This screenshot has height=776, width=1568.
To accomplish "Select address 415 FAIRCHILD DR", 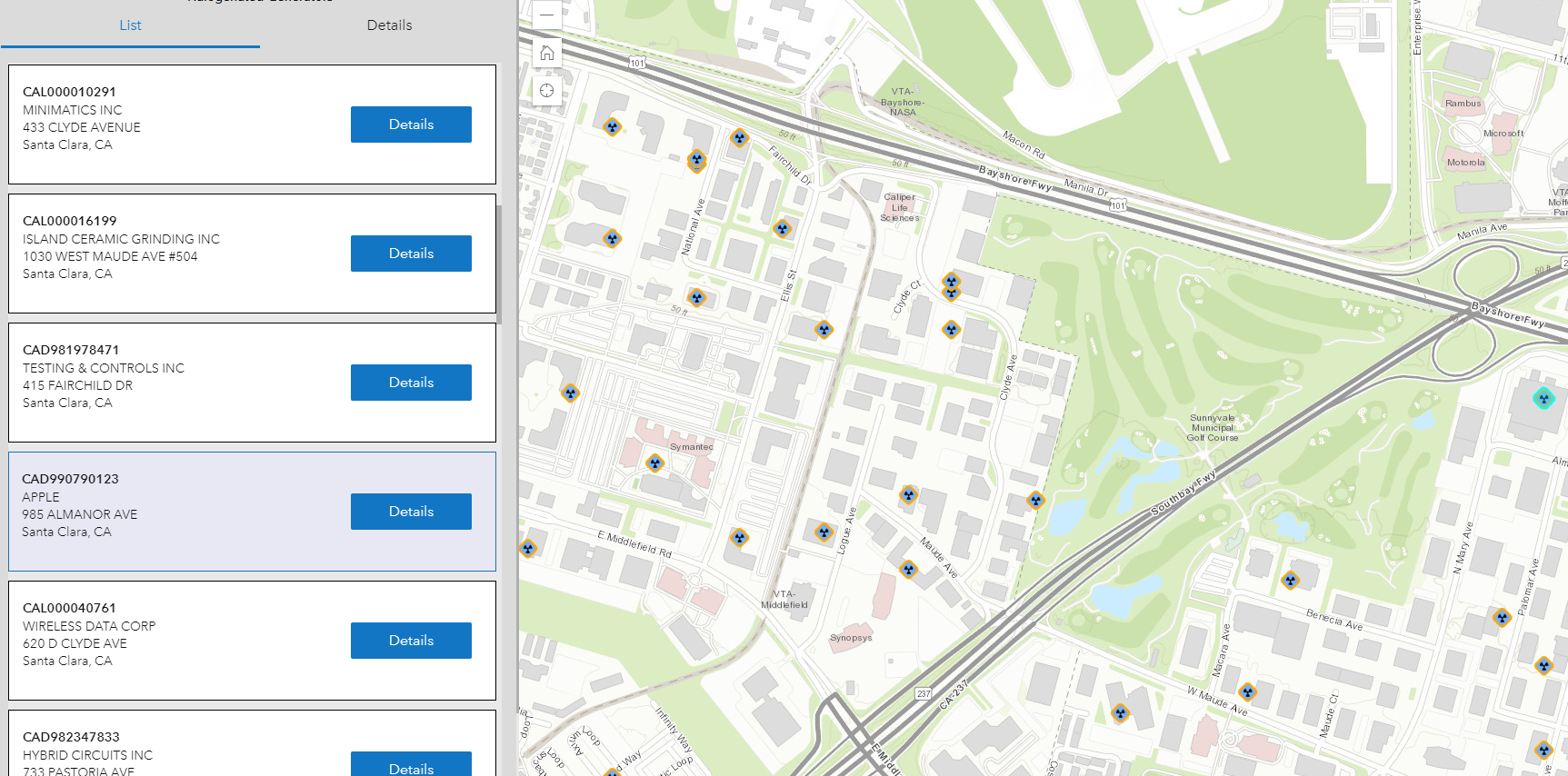I will point(77,385).
